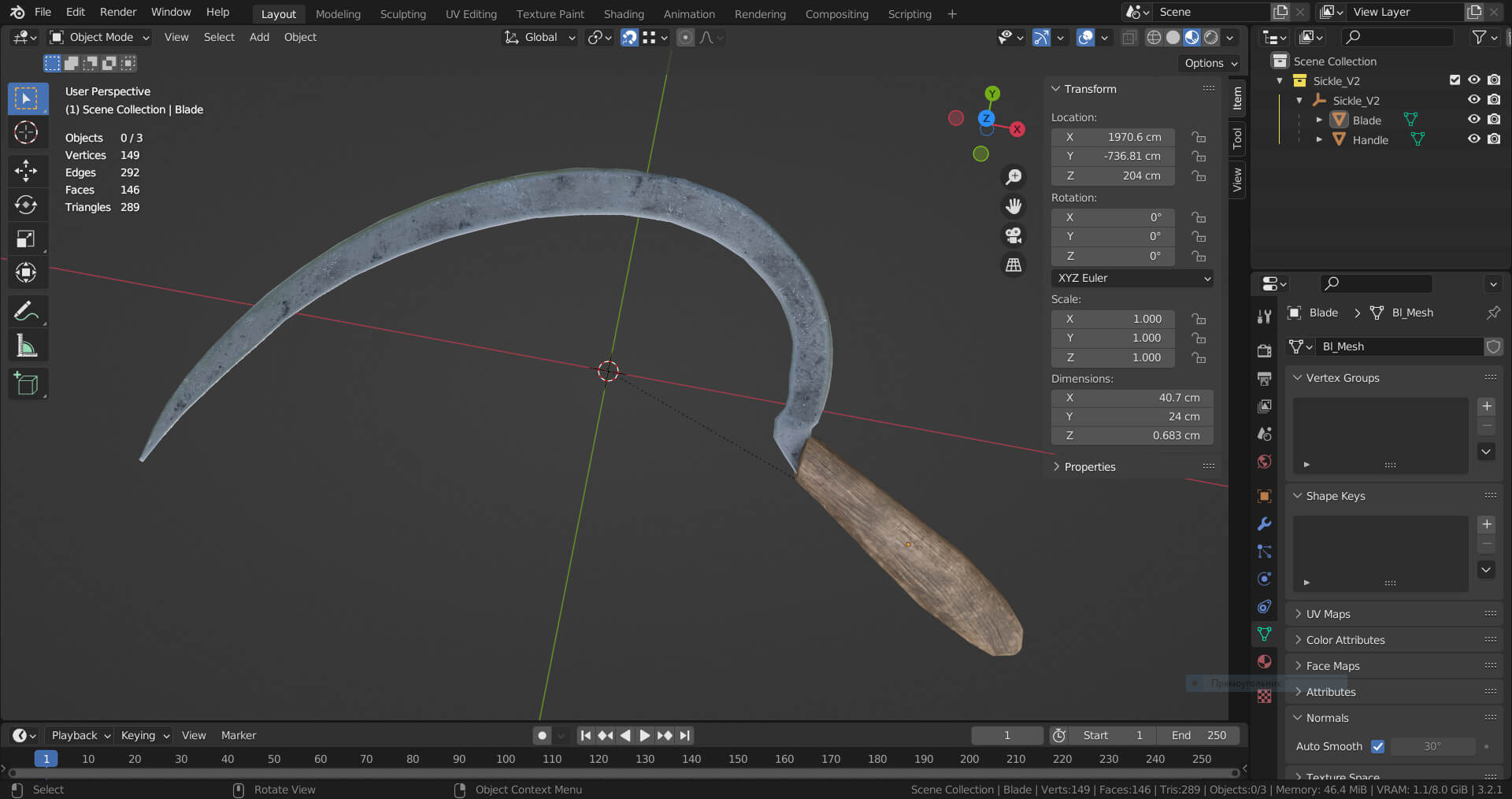Select the Measure tool
The width and height of the screenshot is (1512, 799).
pyautogui.click(x=27, y=346)
